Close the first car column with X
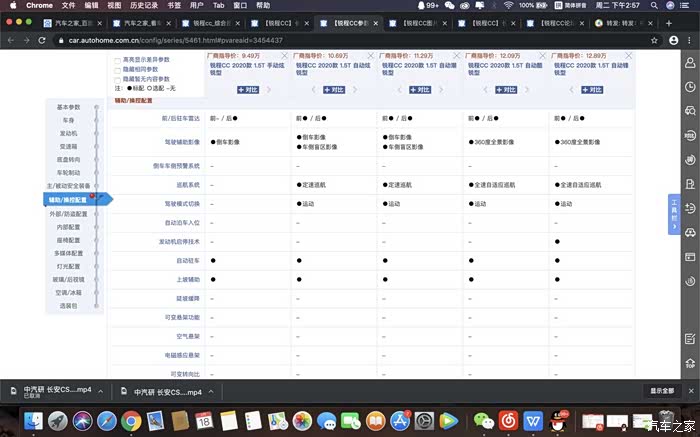Image resolution: width=700 pixels, height=437 pixels. tap(284, 56)
